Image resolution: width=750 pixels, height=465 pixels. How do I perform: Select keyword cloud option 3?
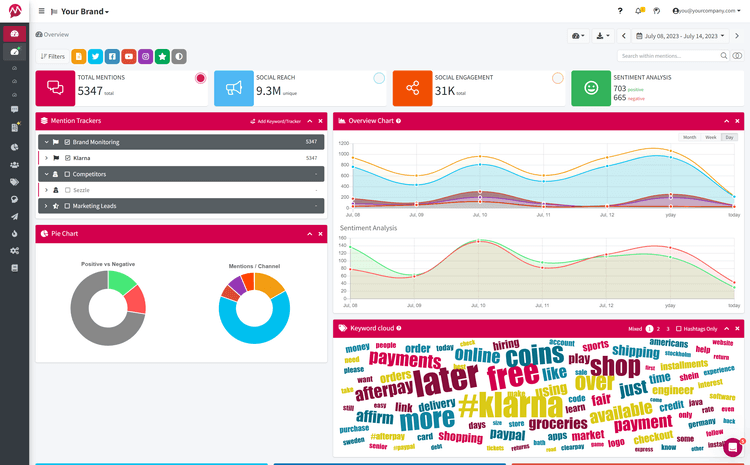coord(668,329)
